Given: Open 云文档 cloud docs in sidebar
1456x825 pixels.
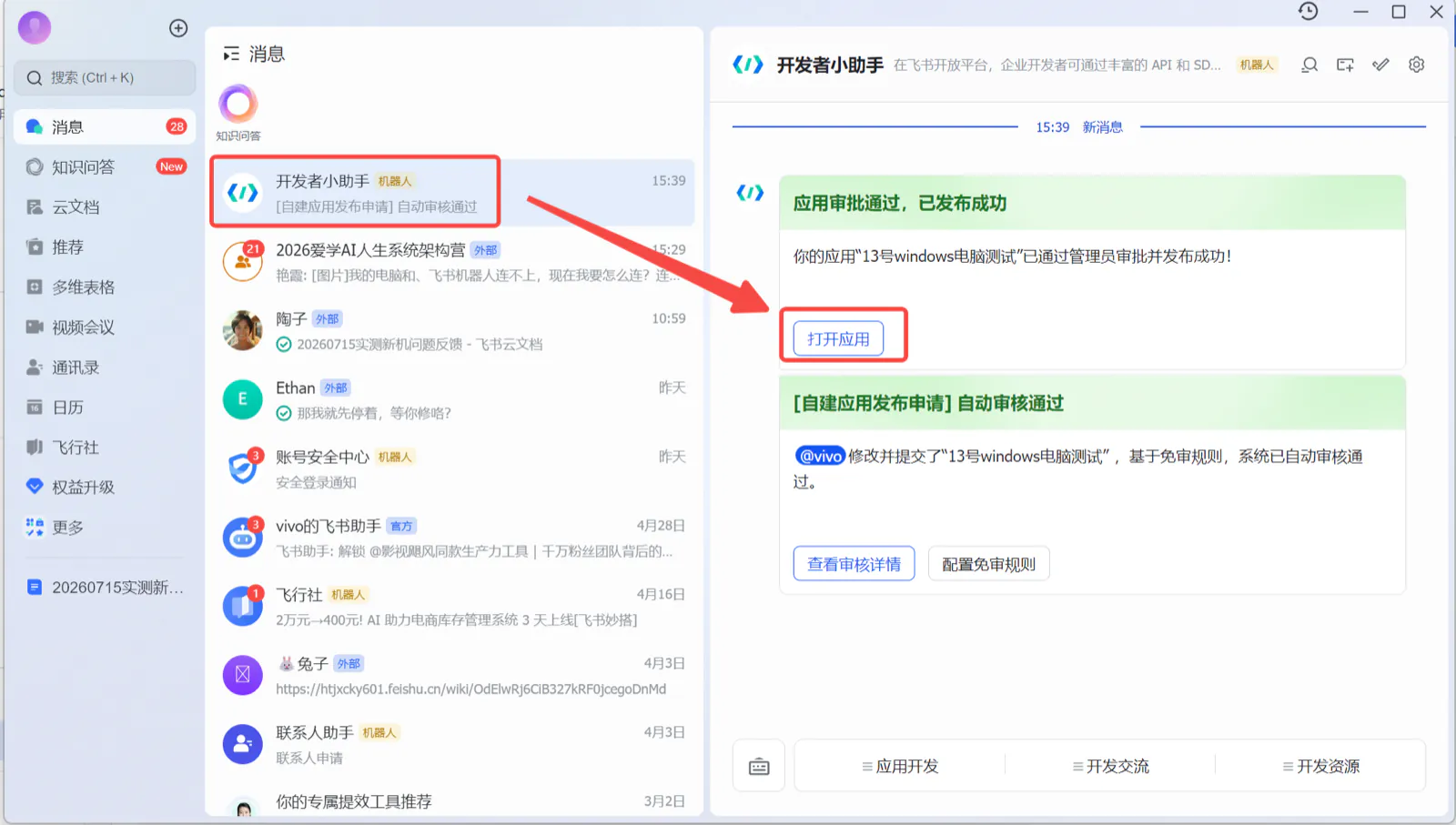Looking at the screenshot, I should [x=105, y=206].
